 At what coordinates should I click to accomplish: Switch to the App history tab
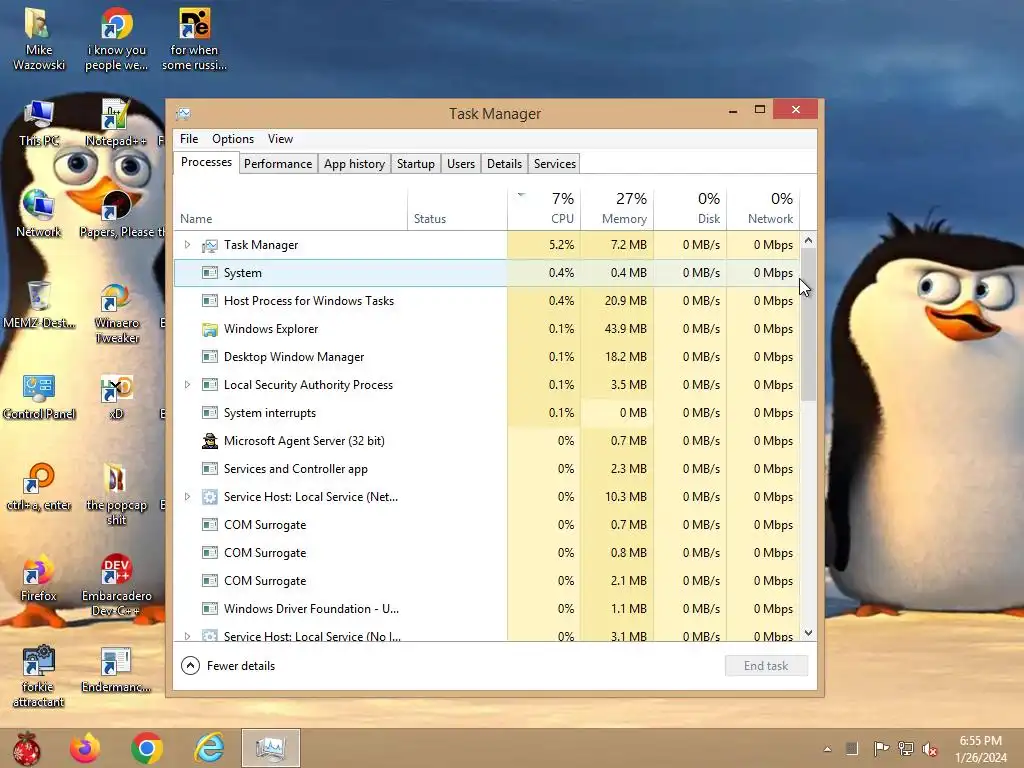(x=355, y=164)
